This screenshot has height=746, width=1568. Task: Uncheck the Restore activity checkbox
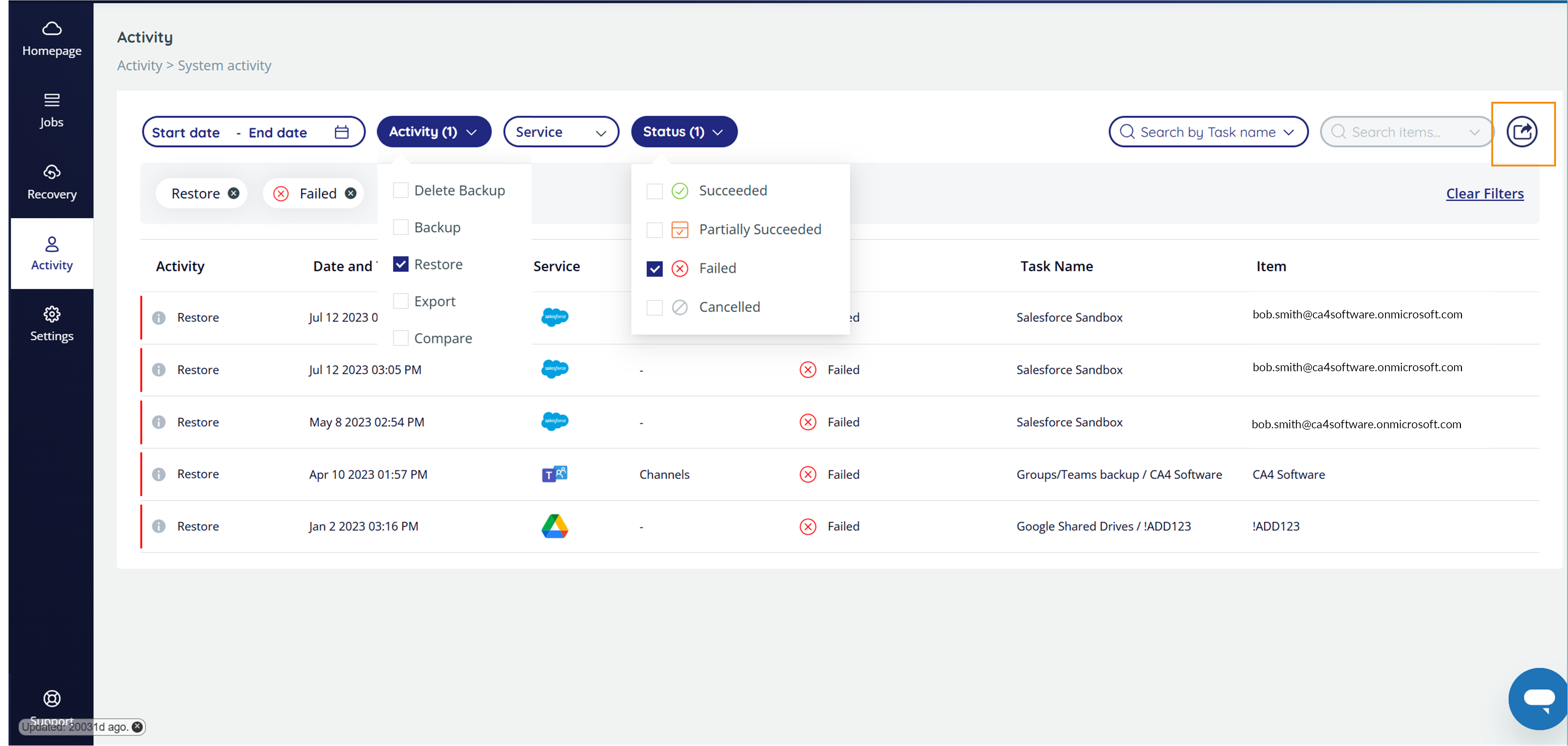(400, 264)
